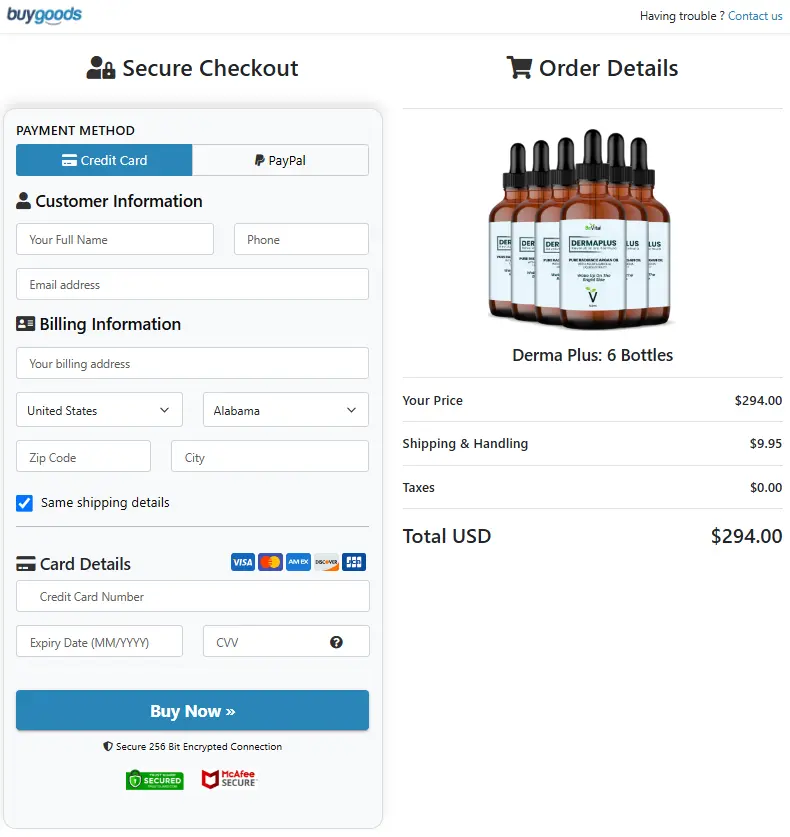
Task: Click the Email address input field
Action: [x=192, y=284]
